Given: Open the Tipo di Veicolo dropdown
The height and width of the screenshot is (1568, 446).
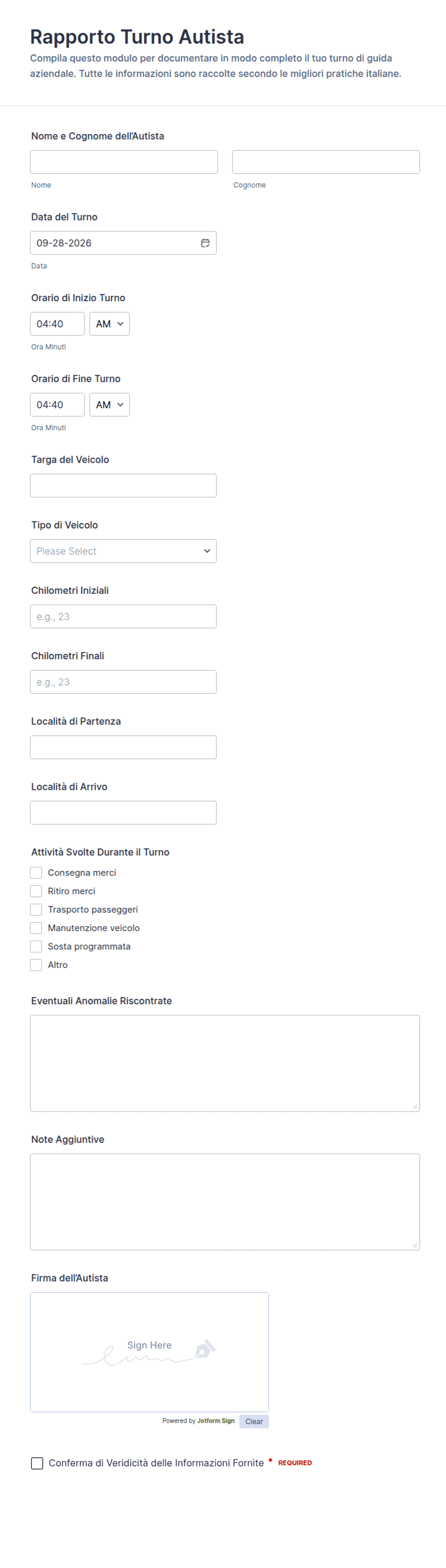Looking at the screenshot, I should pyautogui.click(x=124, y=551).
